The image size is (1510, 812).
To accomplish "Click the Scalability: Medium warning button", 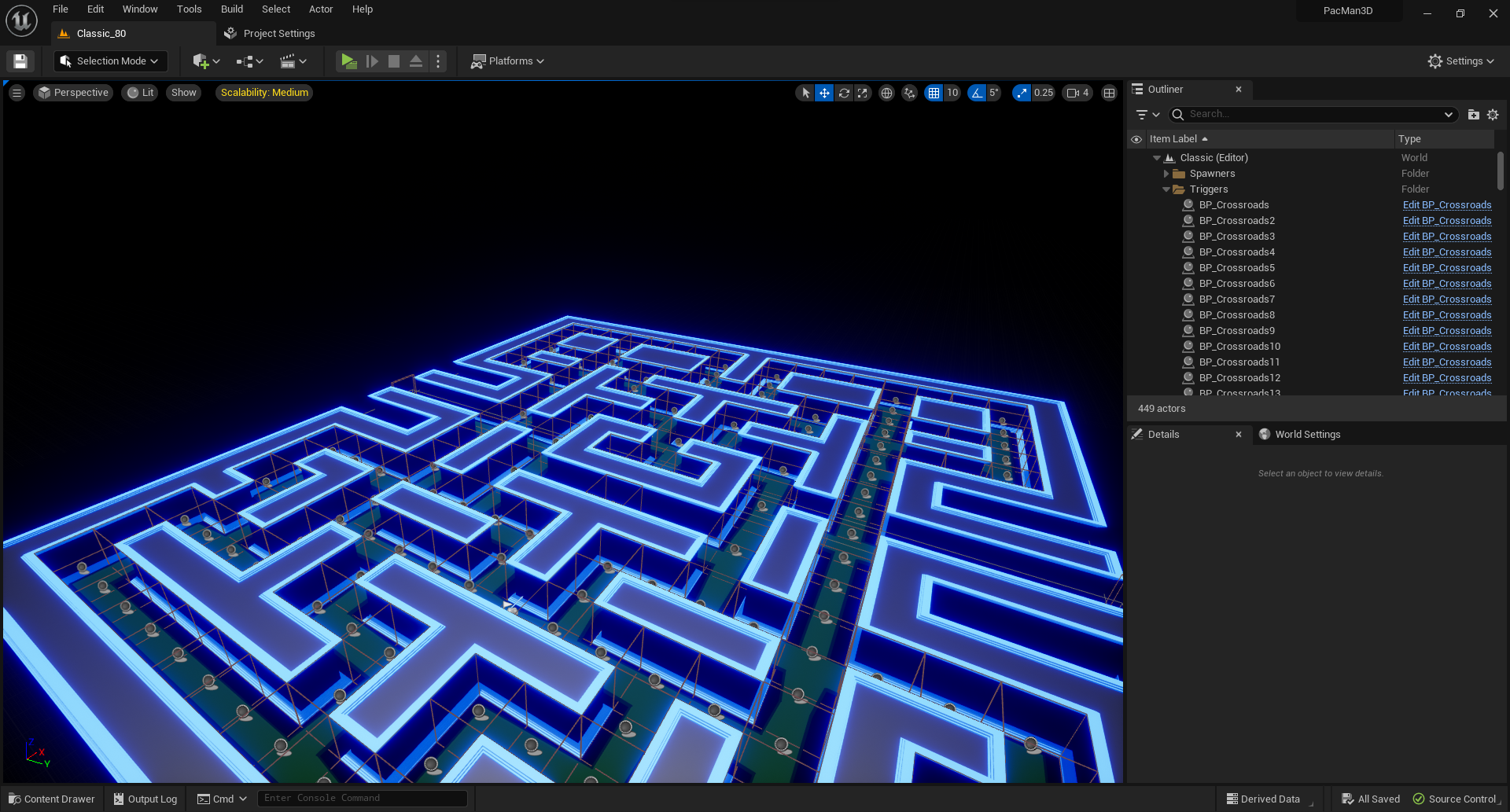I will [264, 93].
